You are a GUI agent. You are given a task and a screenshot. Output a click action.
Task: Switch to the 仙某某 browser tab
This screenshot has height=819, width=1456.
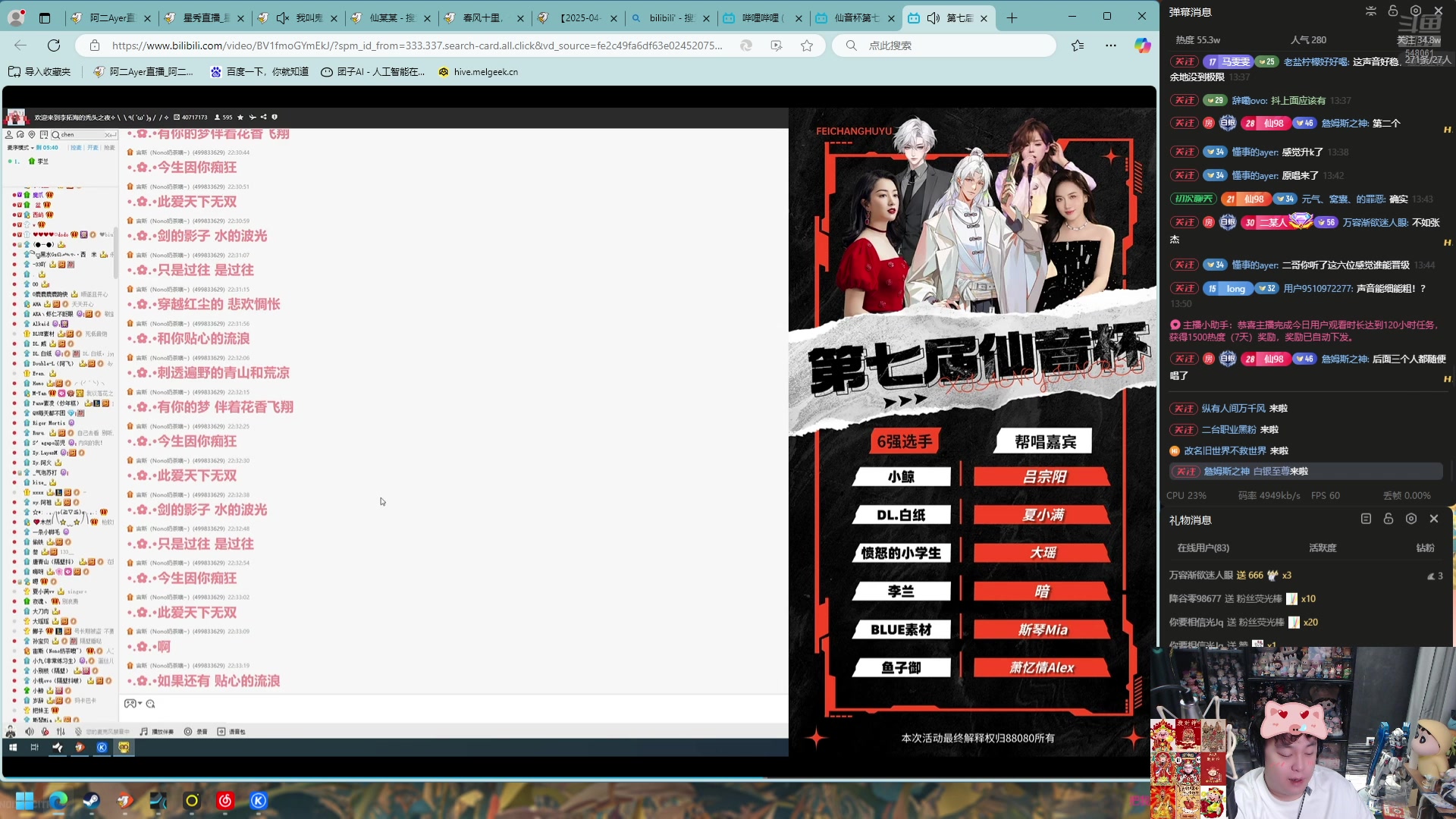click(391, 17)
